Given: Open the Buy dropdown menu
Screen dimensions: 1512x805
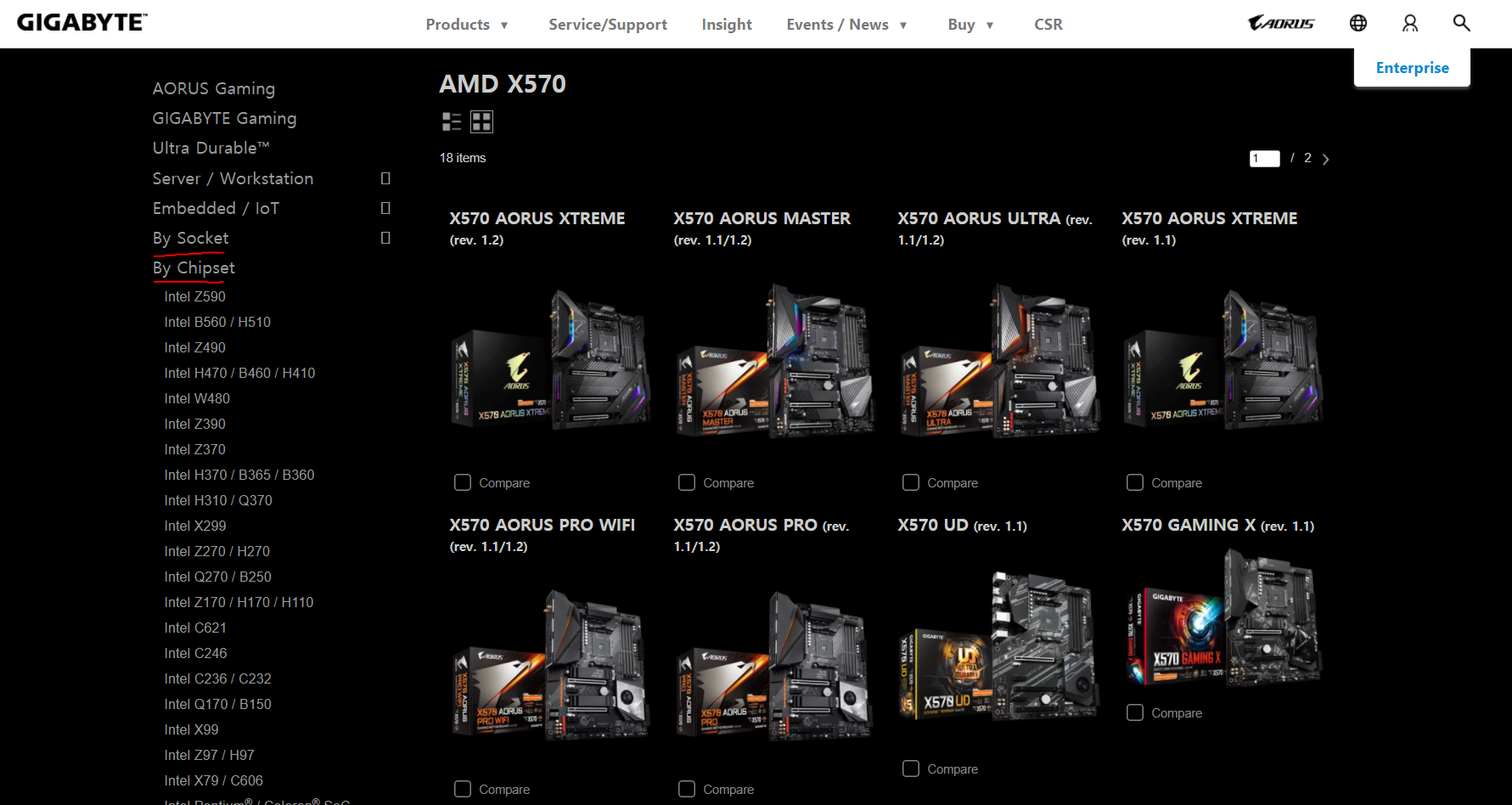Looking at the screenshot, I should (x=970, y=25).
